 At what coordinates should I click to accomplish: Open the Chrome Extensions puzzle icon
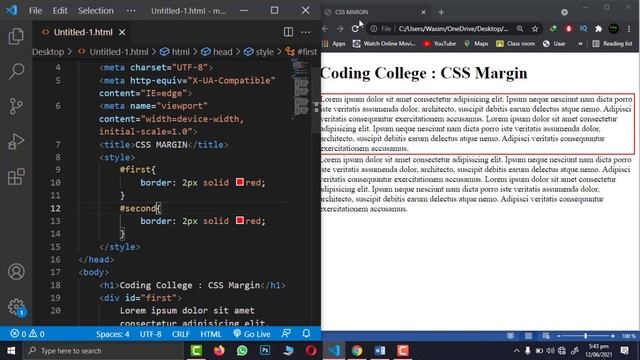pyautogui.click(x=598, y=29)
